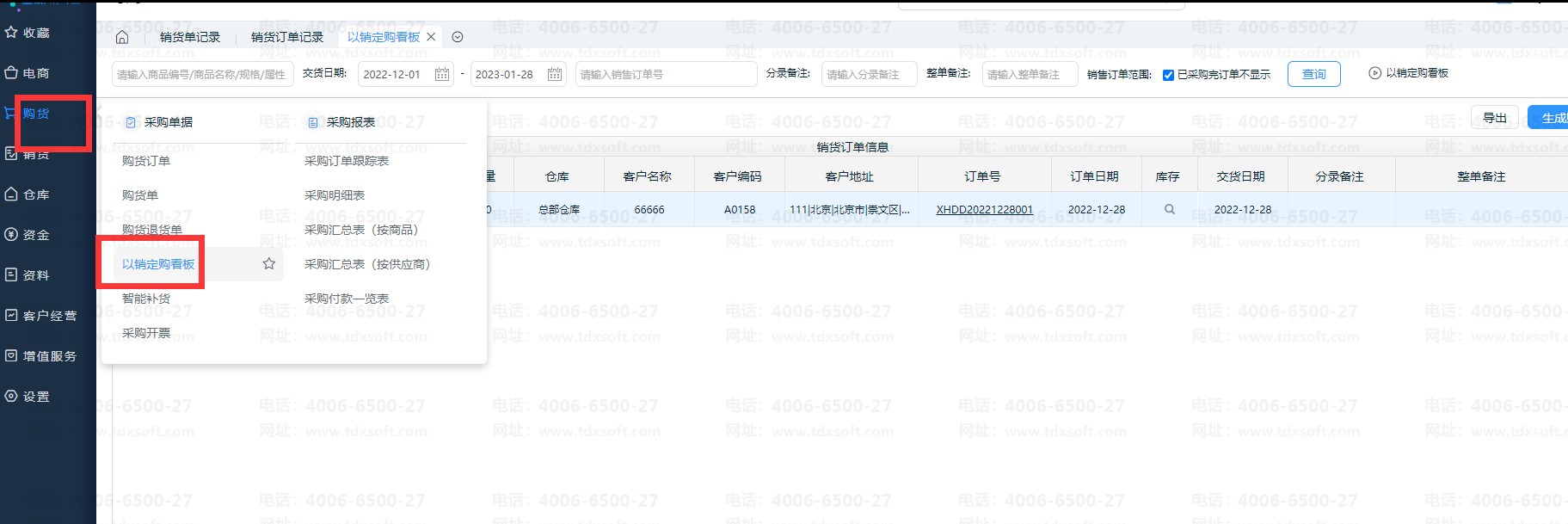Viewport: 1568px width, 524px height.
Task: Click the 查询 button
Action: click(1314, 74)
